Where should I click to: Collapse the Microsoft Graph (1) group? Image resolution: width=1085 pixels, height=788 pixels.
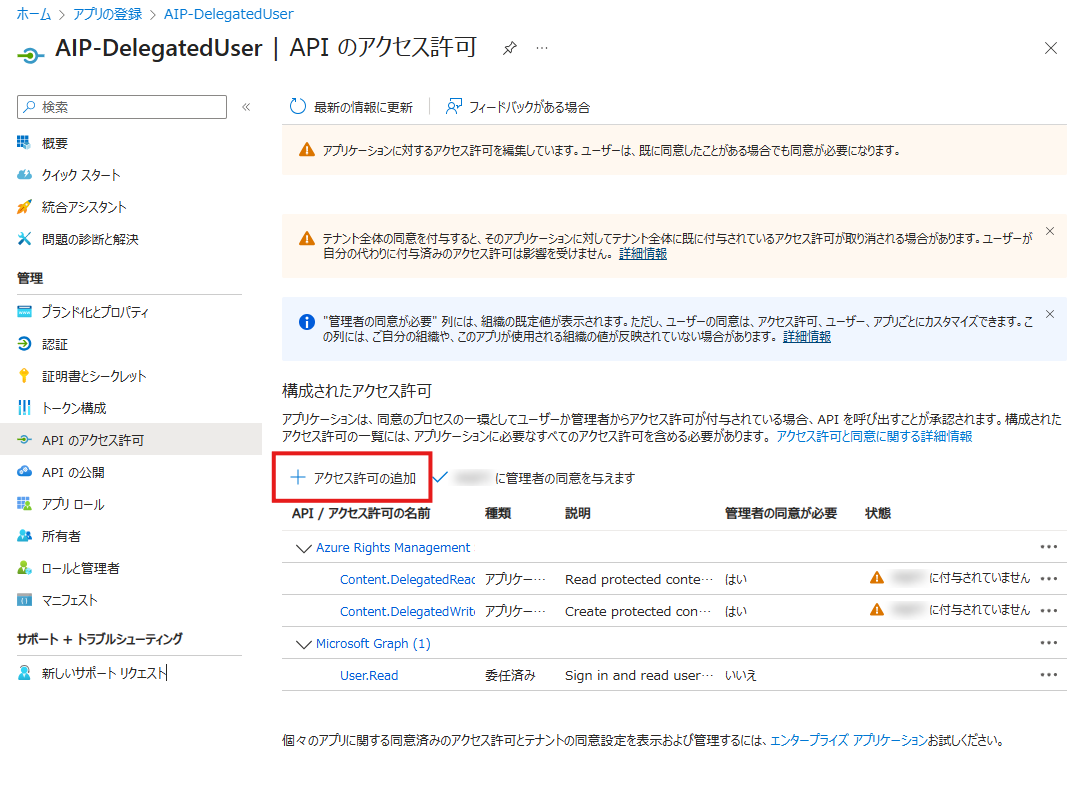[303, 644]
